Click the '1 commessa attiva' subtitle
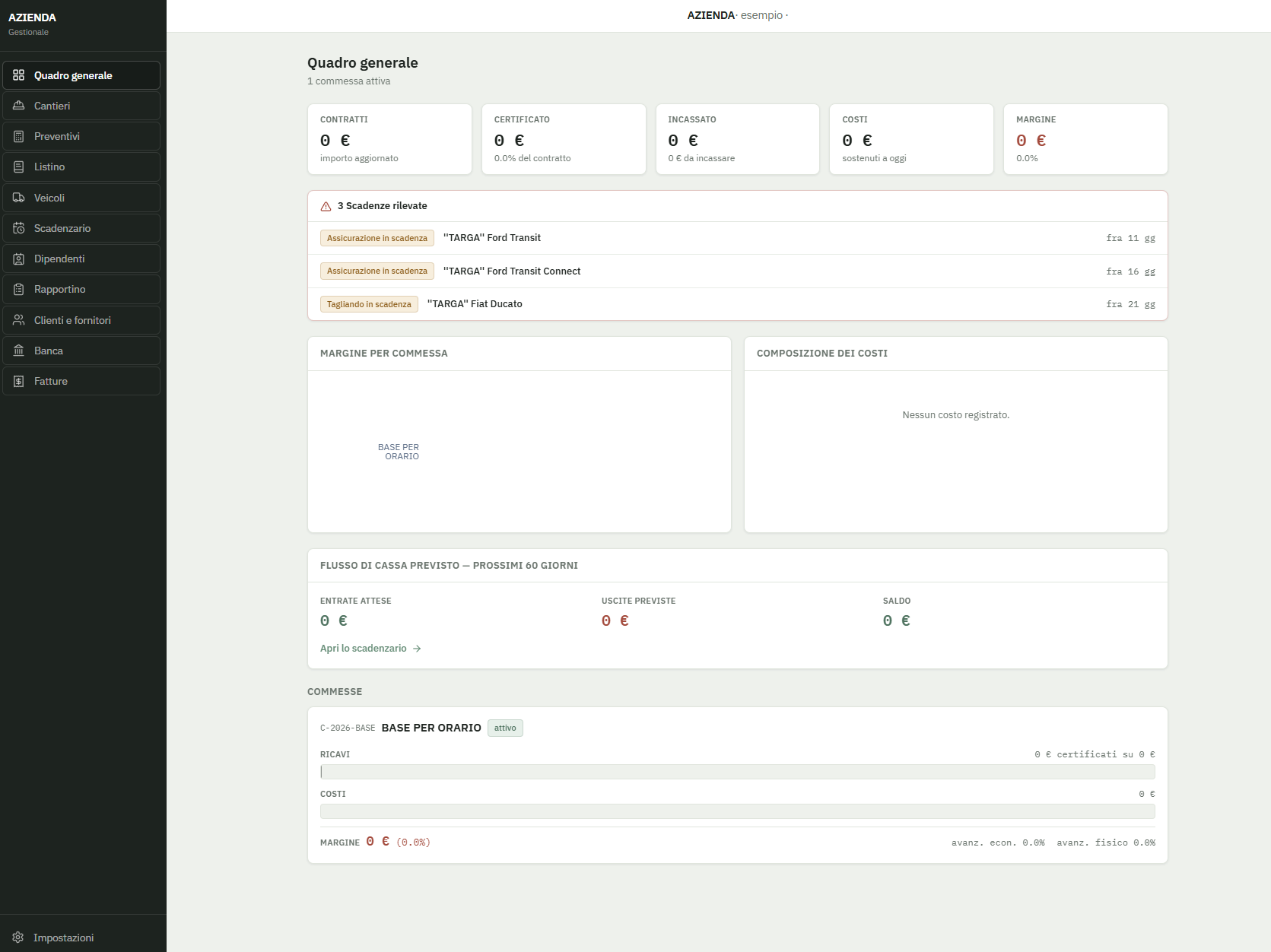This screenshot has height=952, width=1271. click(x=349, y=81)
